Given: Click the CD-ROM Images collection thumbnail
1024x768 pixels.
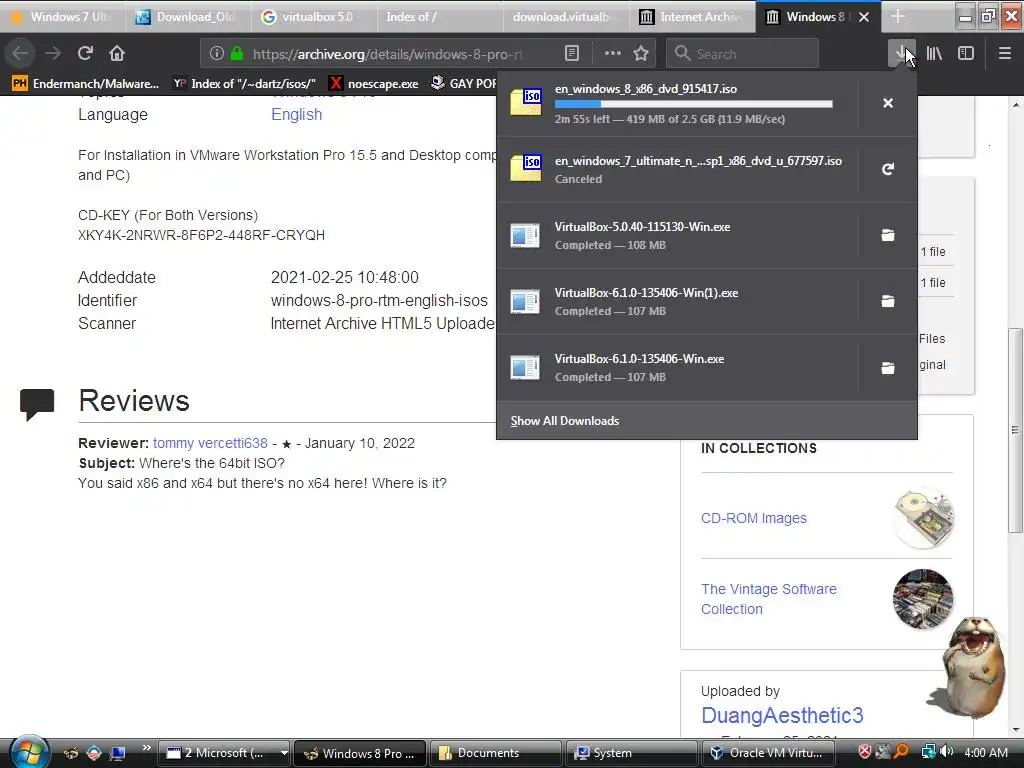Looking at the screenshot, I should point(923,518).
